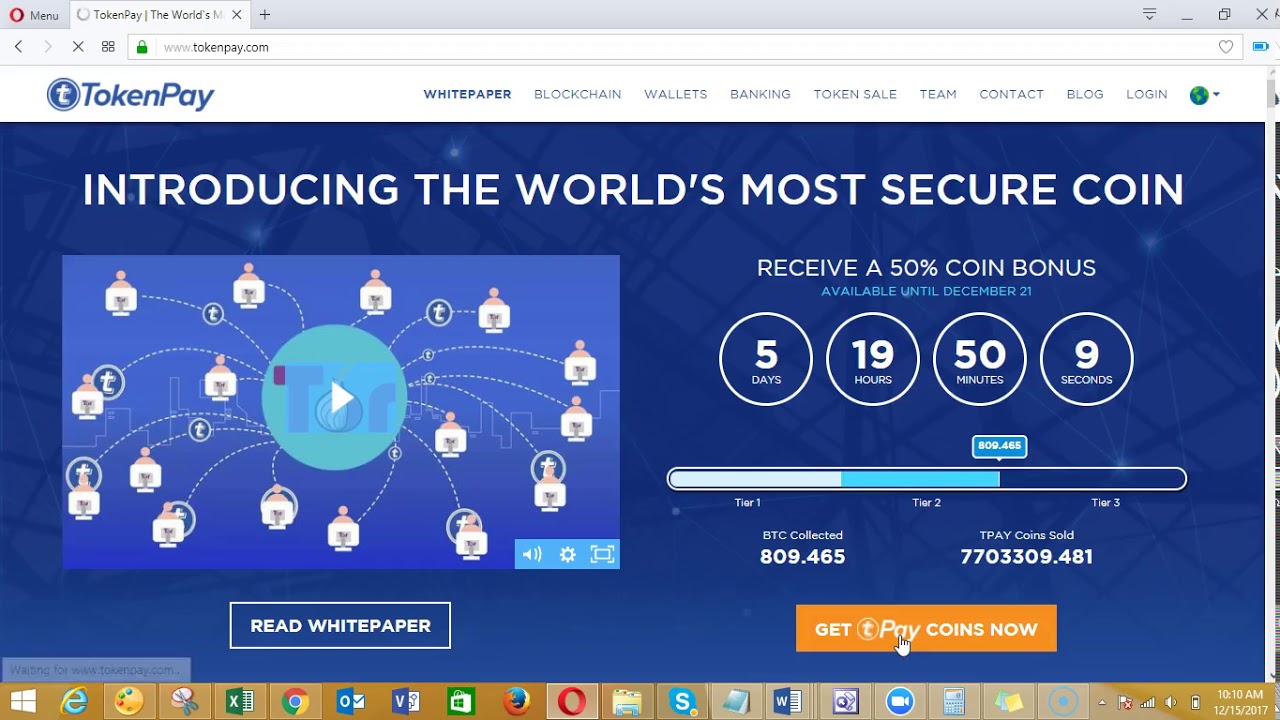
Task: Open Sticky Notes from taskbar
Action: pos(1008,702)
